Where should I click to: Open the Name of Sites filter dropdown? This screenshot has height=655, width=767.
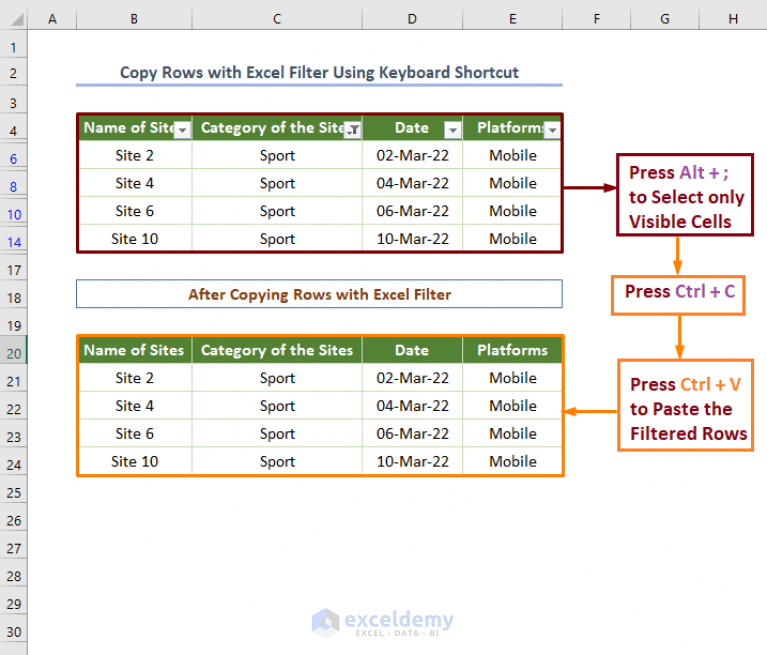[x=182, y=130]
